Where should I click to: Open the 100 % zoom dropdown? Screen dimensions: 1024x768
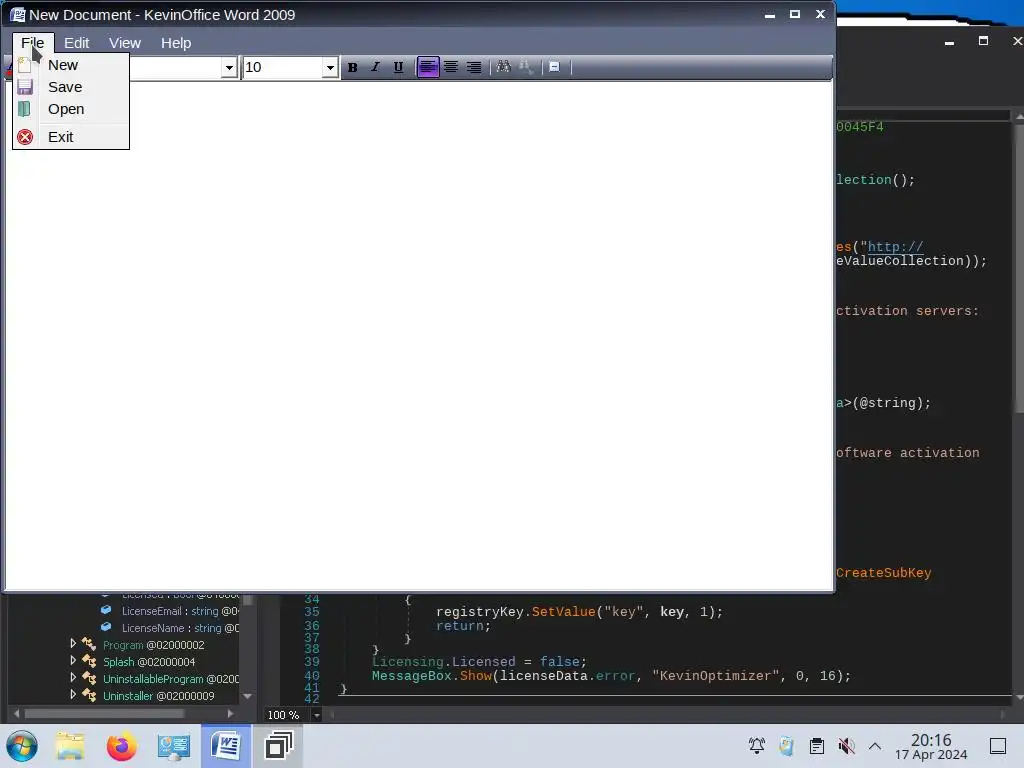317,715
